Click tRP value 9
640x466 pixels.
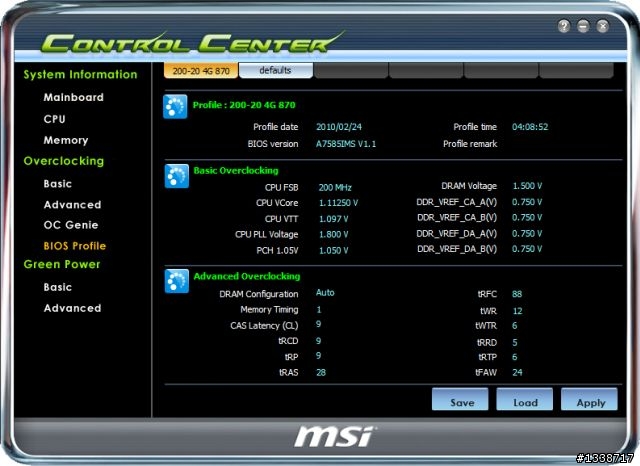pos(318,355)
